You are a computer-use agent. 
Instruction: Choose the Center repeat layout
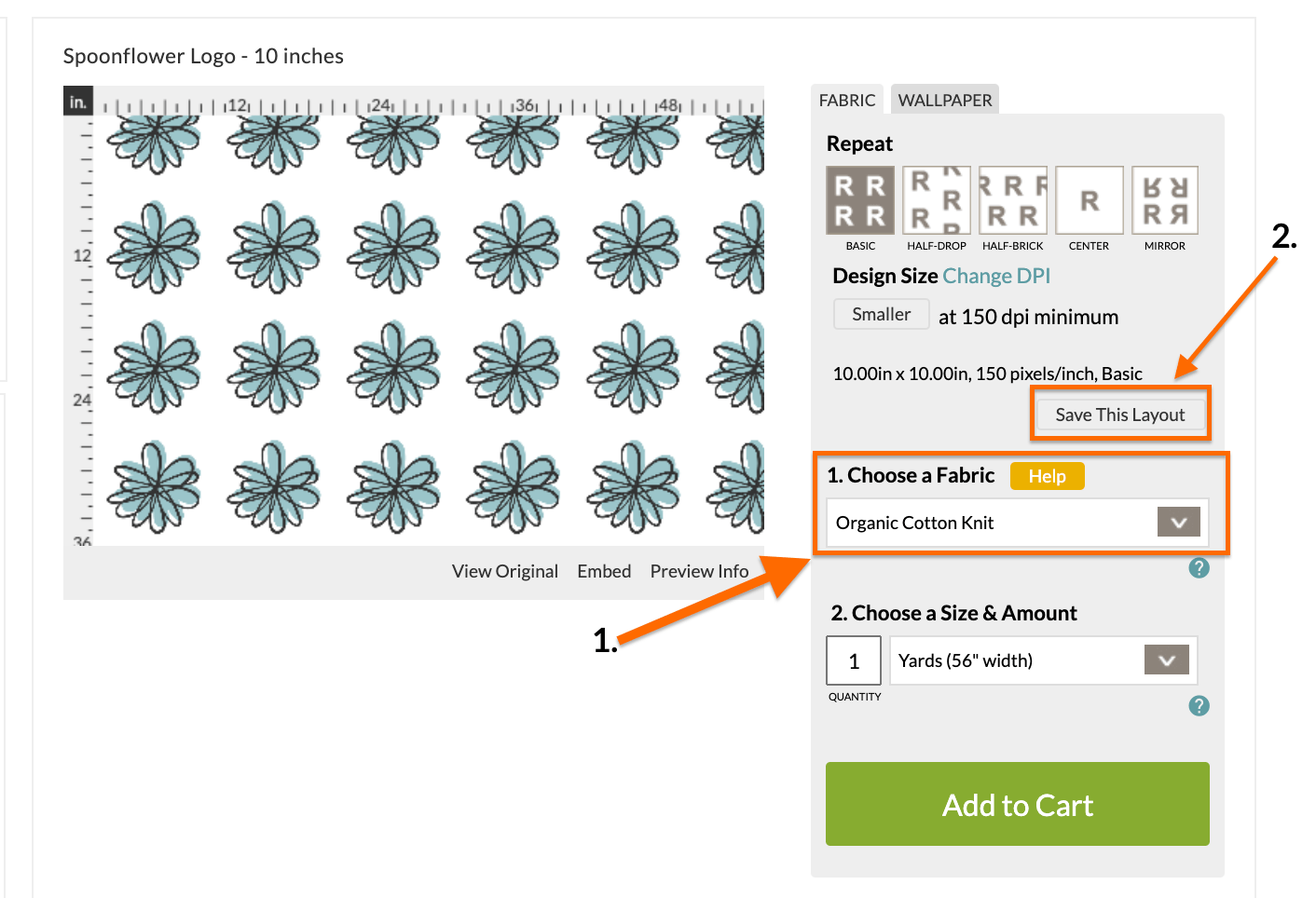pos(1088,199)
